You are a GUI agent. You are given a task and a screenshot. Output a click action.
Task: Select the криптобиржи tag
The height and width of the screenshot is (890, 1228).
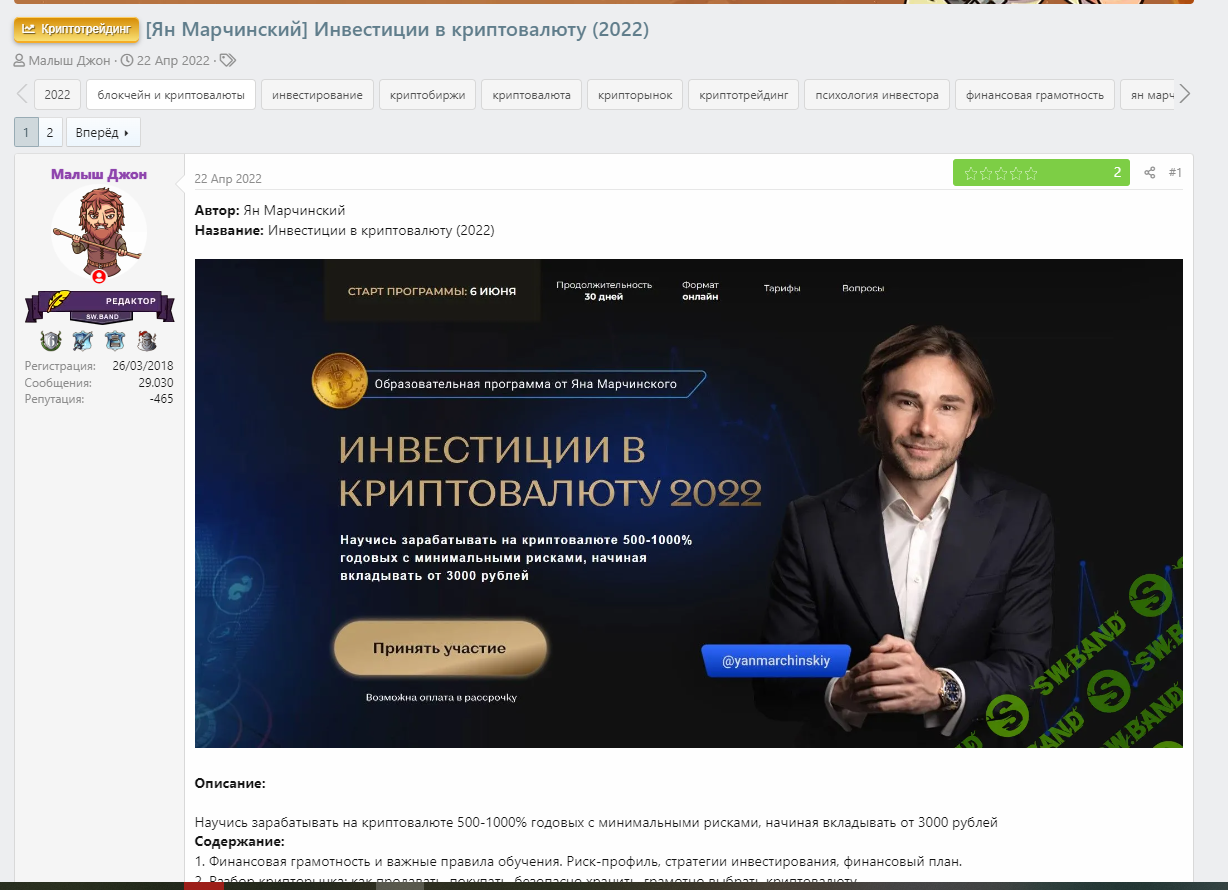pos(428,95)
